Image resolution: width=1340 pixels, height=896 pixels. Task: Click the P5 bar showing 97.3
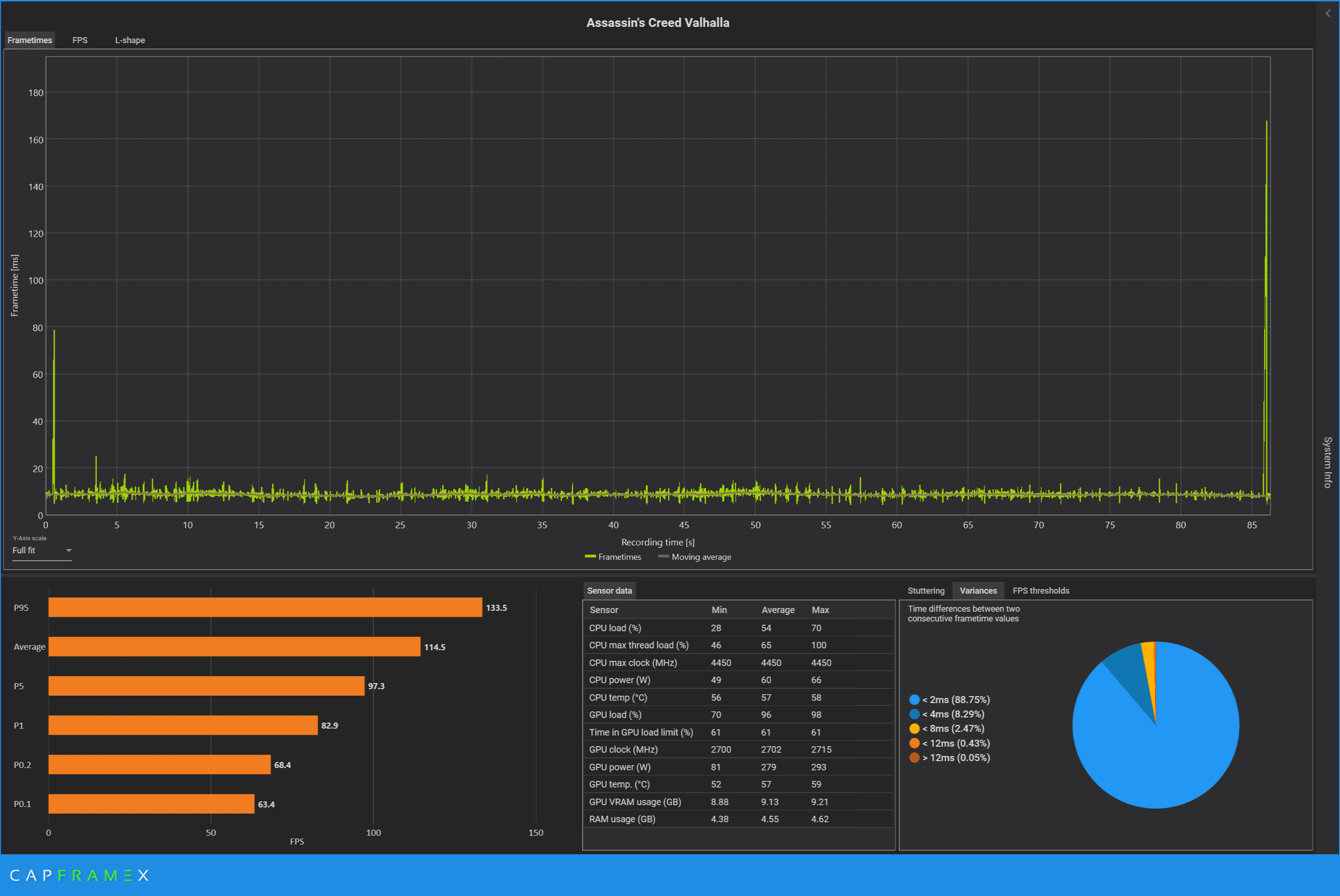[206, 686]
